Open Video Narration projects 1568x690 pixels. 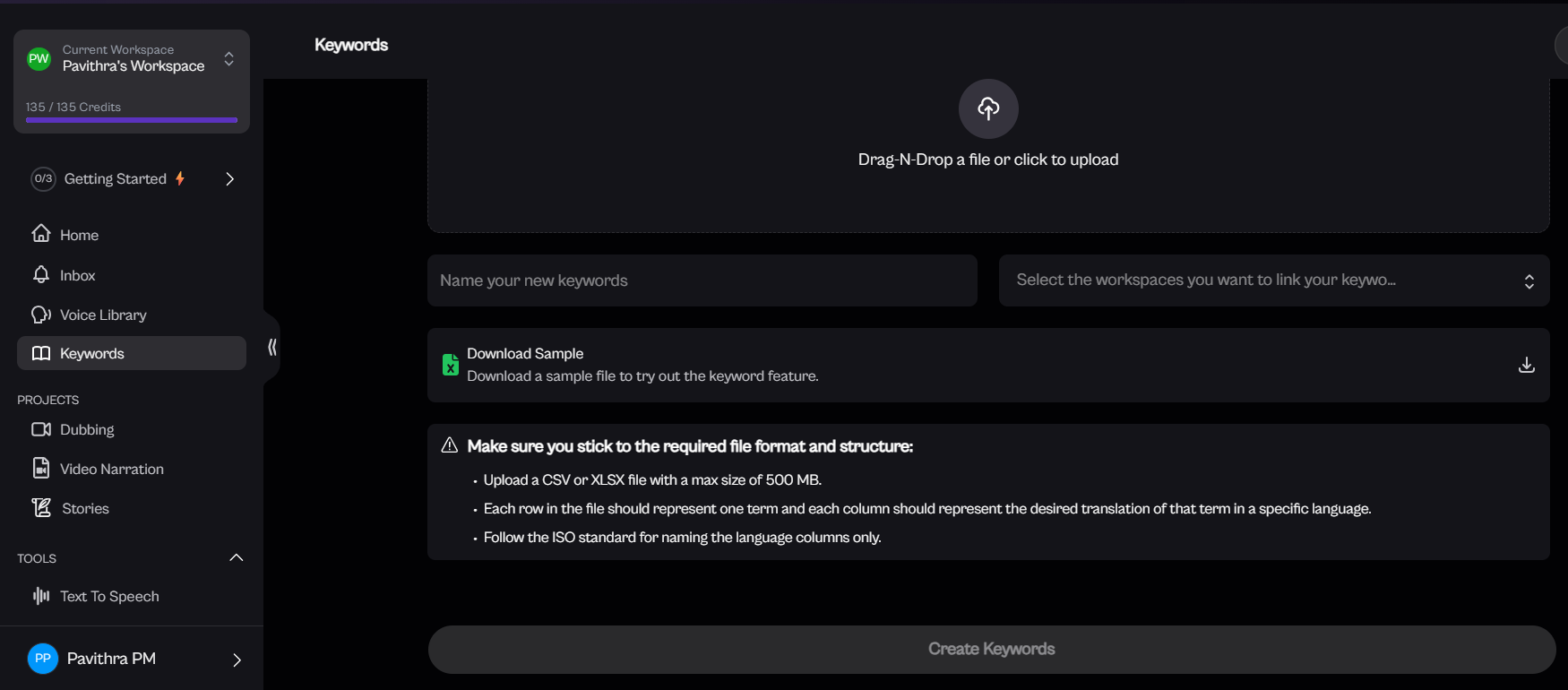[x=111, y=470]
